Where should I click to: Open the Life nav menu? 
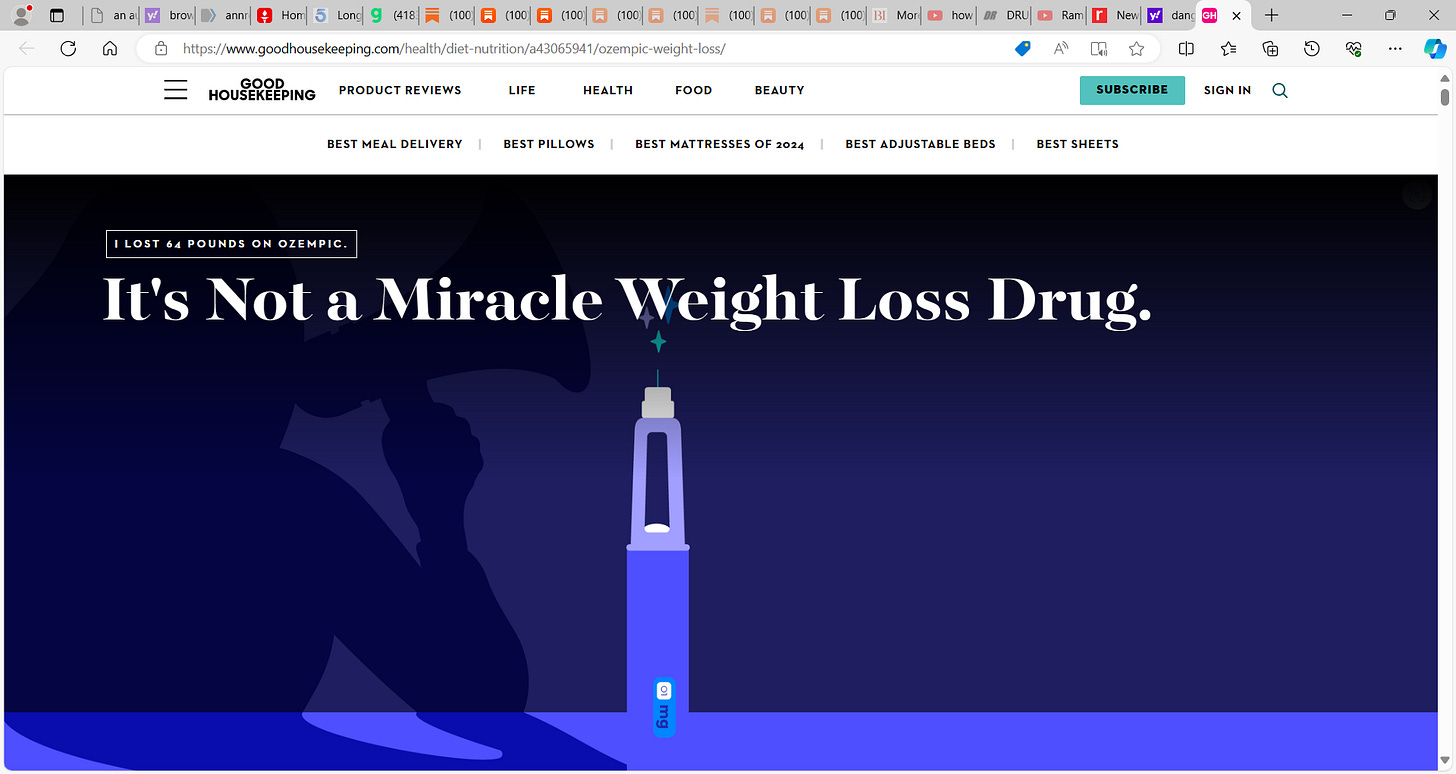[522, 90]
